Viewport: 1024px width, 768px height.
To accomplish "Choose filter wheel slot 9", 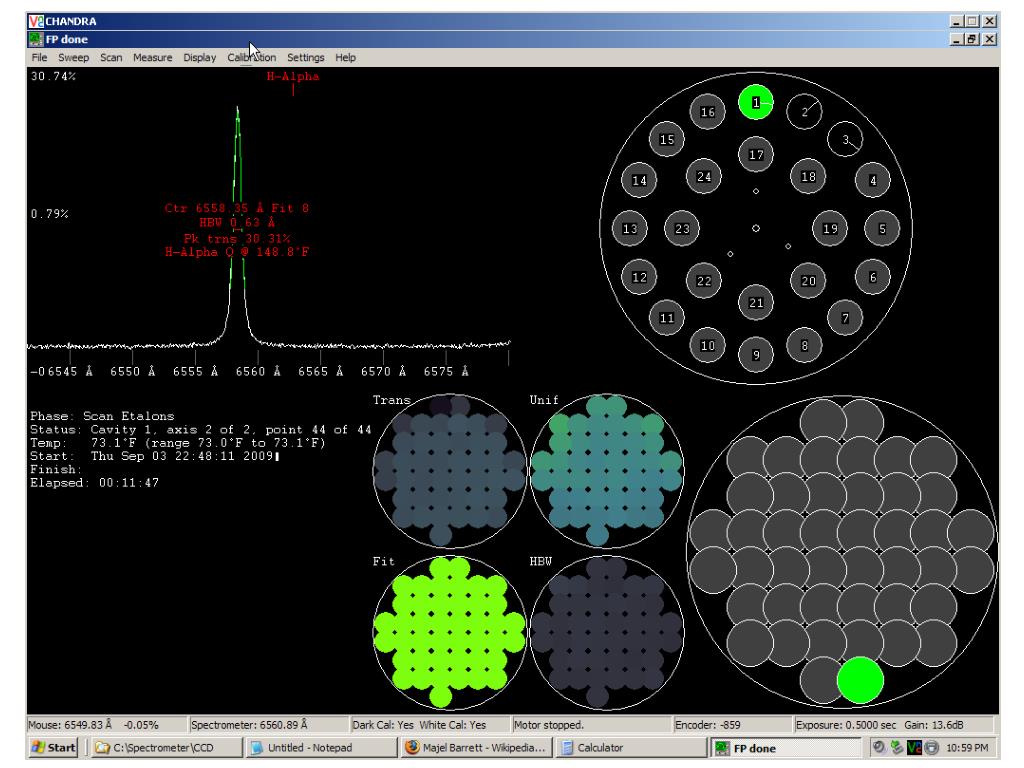I will pos(756,355).
